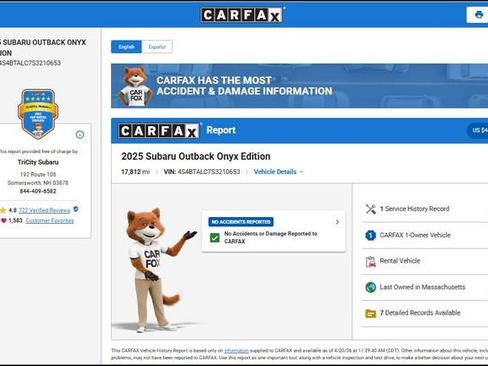Click the 17,812 mi mileage text

click(135, 172)
